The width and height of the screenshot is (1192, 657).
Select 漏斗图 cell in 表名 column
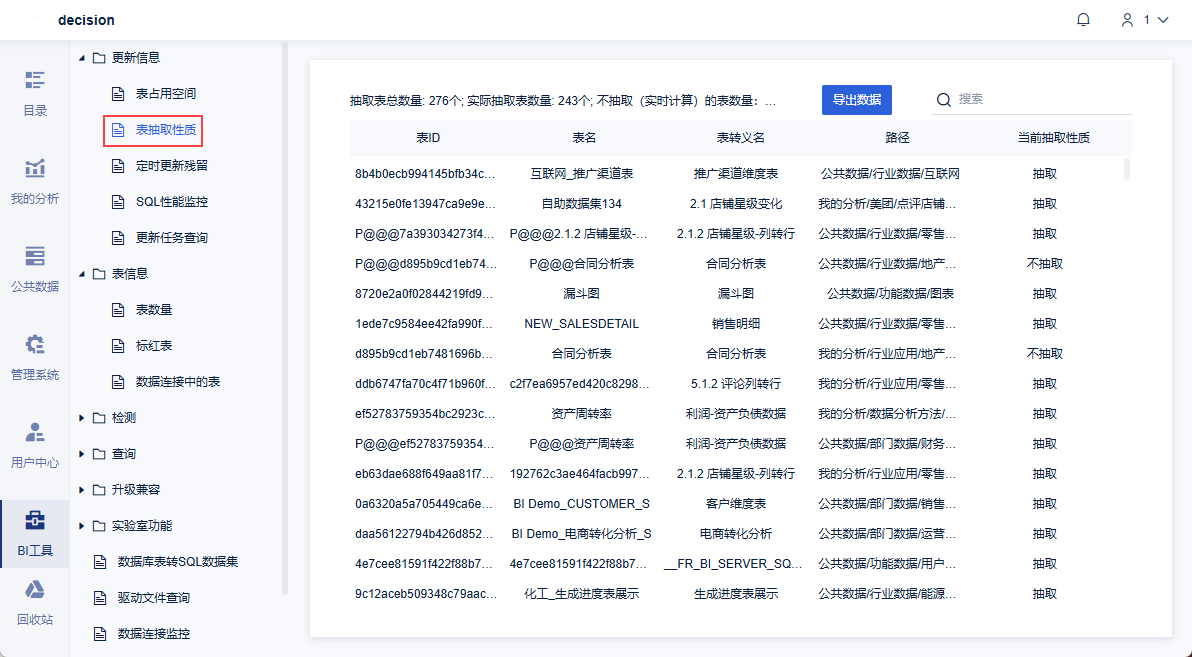(x=582, y=294)
